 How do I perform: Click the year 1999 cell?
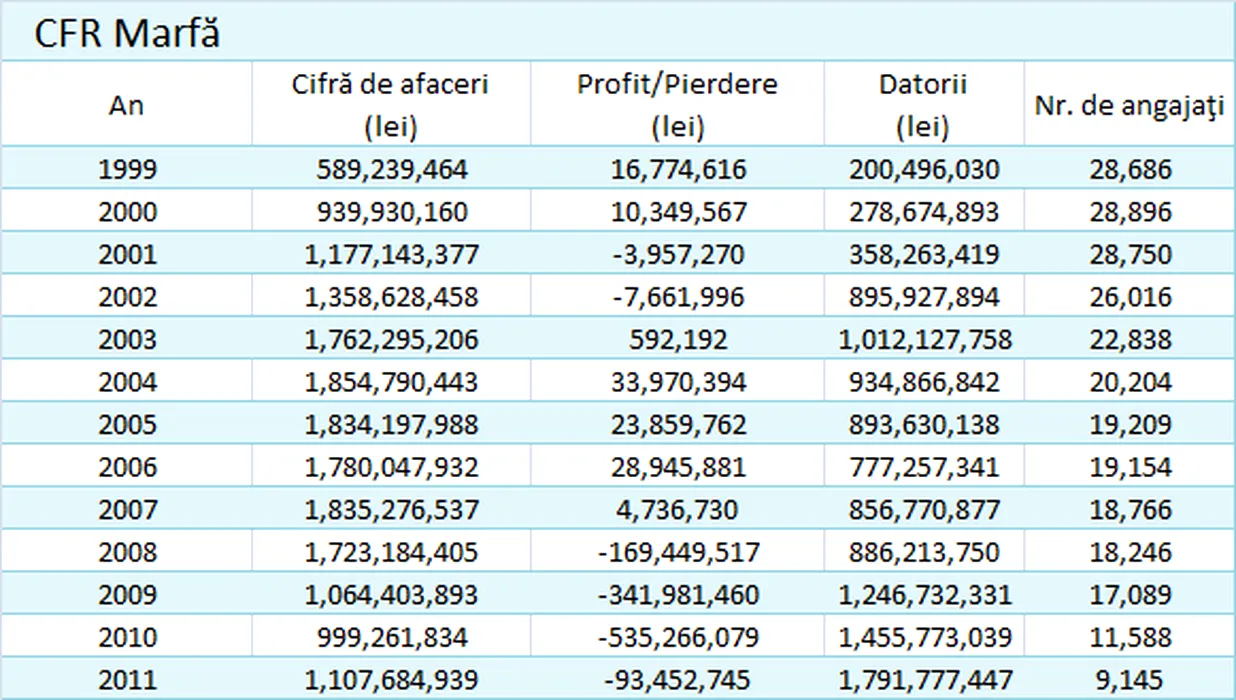click(127, 169)
